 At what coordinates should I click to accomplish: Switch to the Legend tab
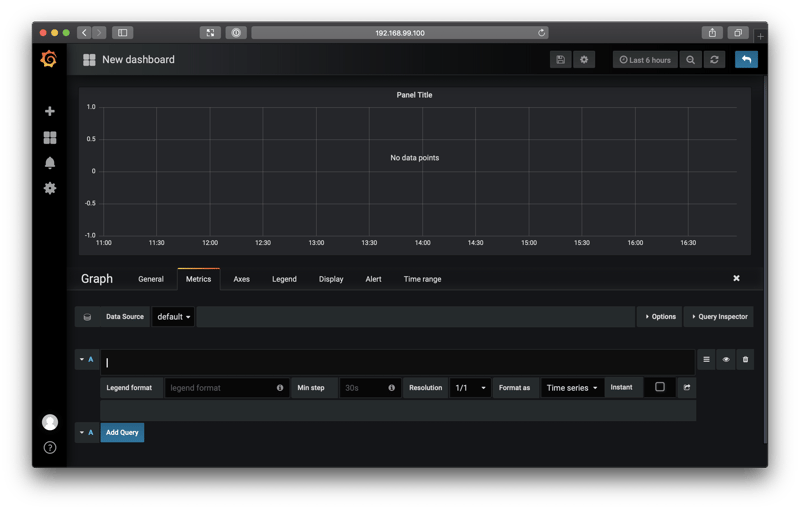tap(284, 279)
